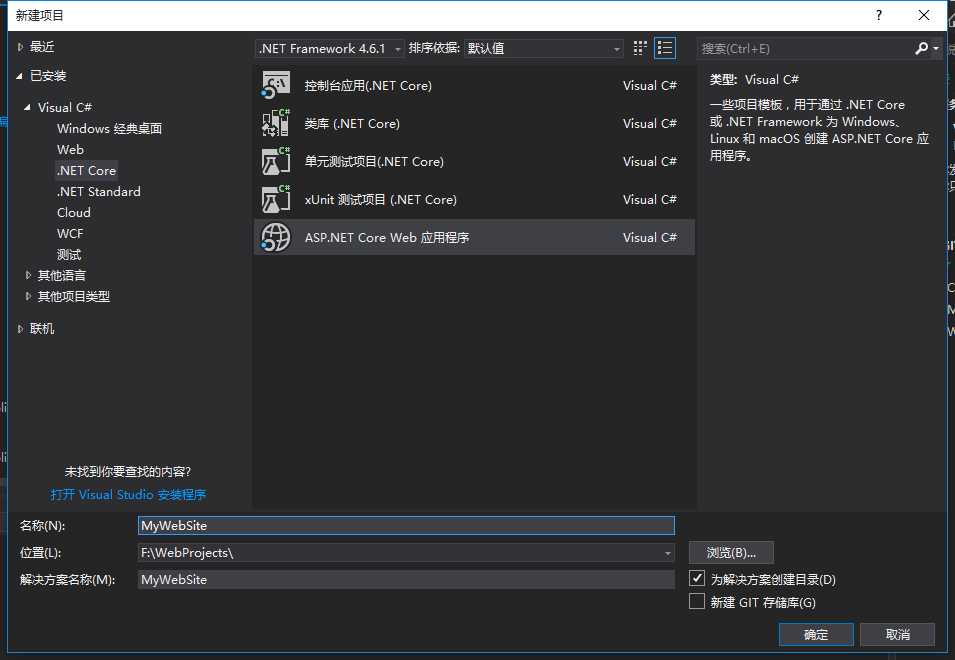Click the 其他项目类型 label
Image resolution: width=955 pixels, height=660 pixels.
click(74, 297)
